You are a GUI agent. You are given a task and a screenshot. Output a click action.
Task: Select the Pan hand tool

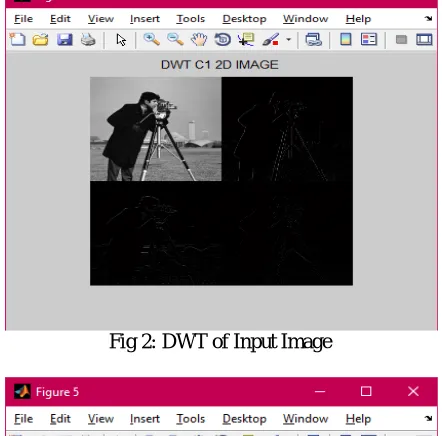pyautogui.click(x=199, y=39)
